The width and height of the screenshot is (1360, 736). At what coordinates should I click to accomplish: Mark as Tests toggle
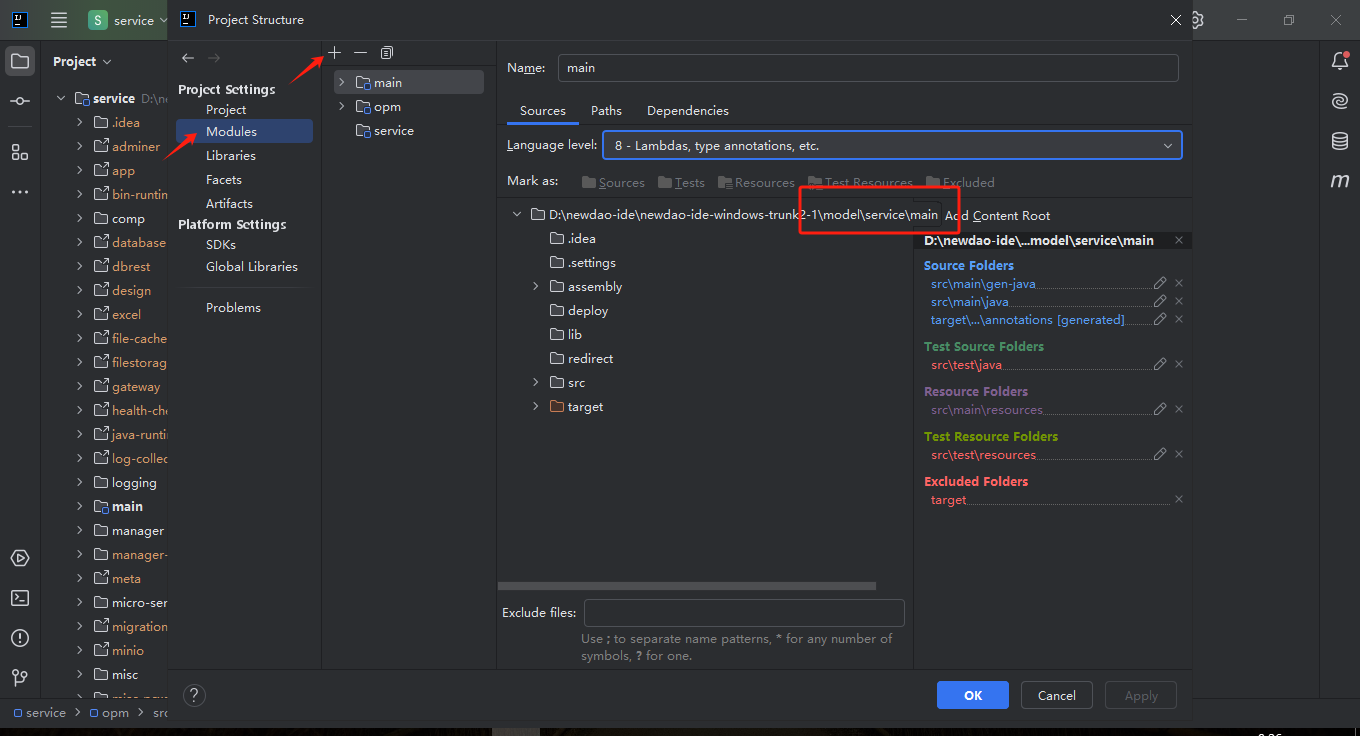pyautogui.click(x=681, y=182)
